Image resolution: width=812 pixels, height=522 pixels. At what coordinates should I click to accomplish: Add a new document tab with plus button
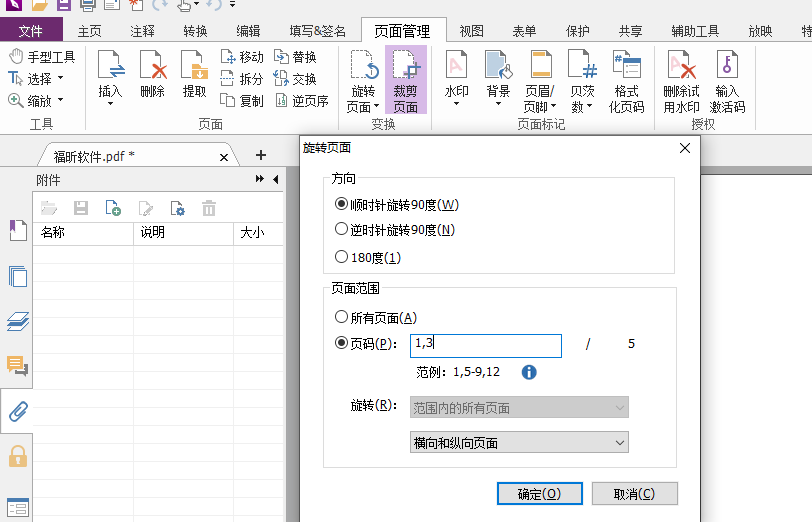tap(261, 155)
